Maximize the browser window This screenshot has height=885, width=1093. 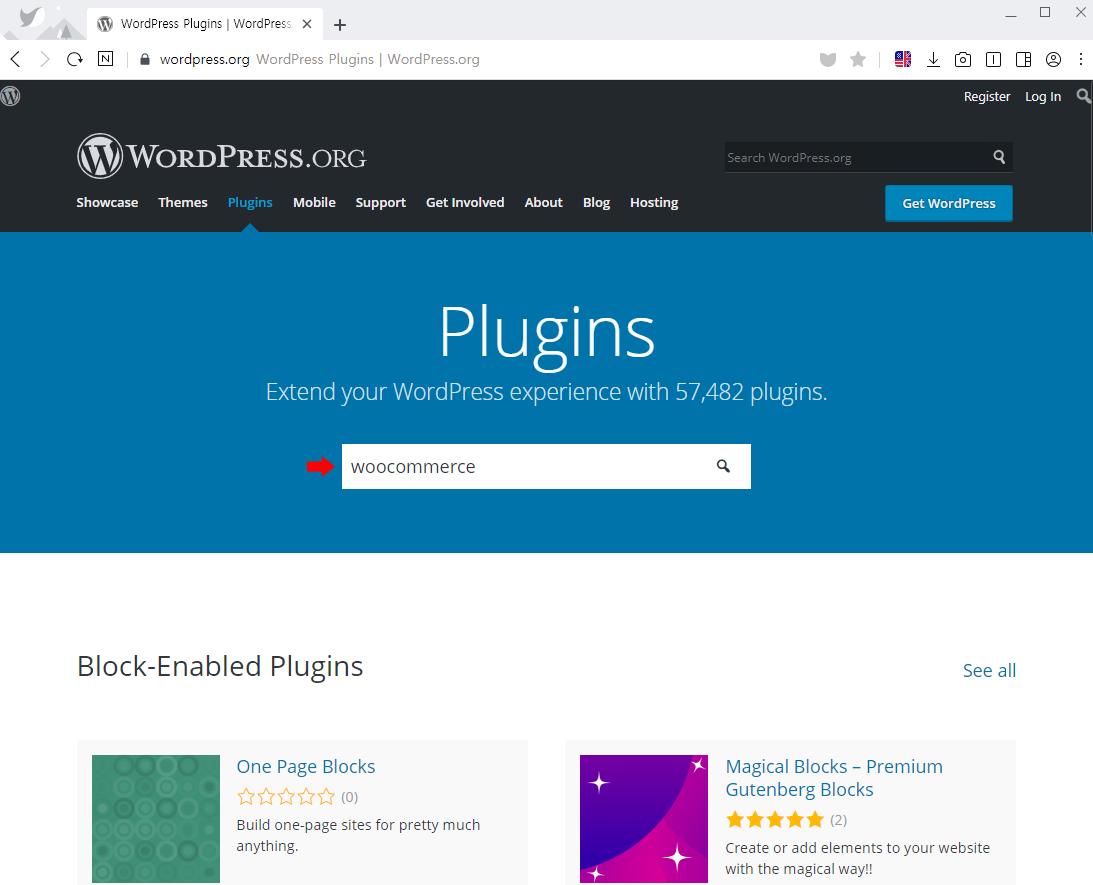click(x=1045, y=13)
